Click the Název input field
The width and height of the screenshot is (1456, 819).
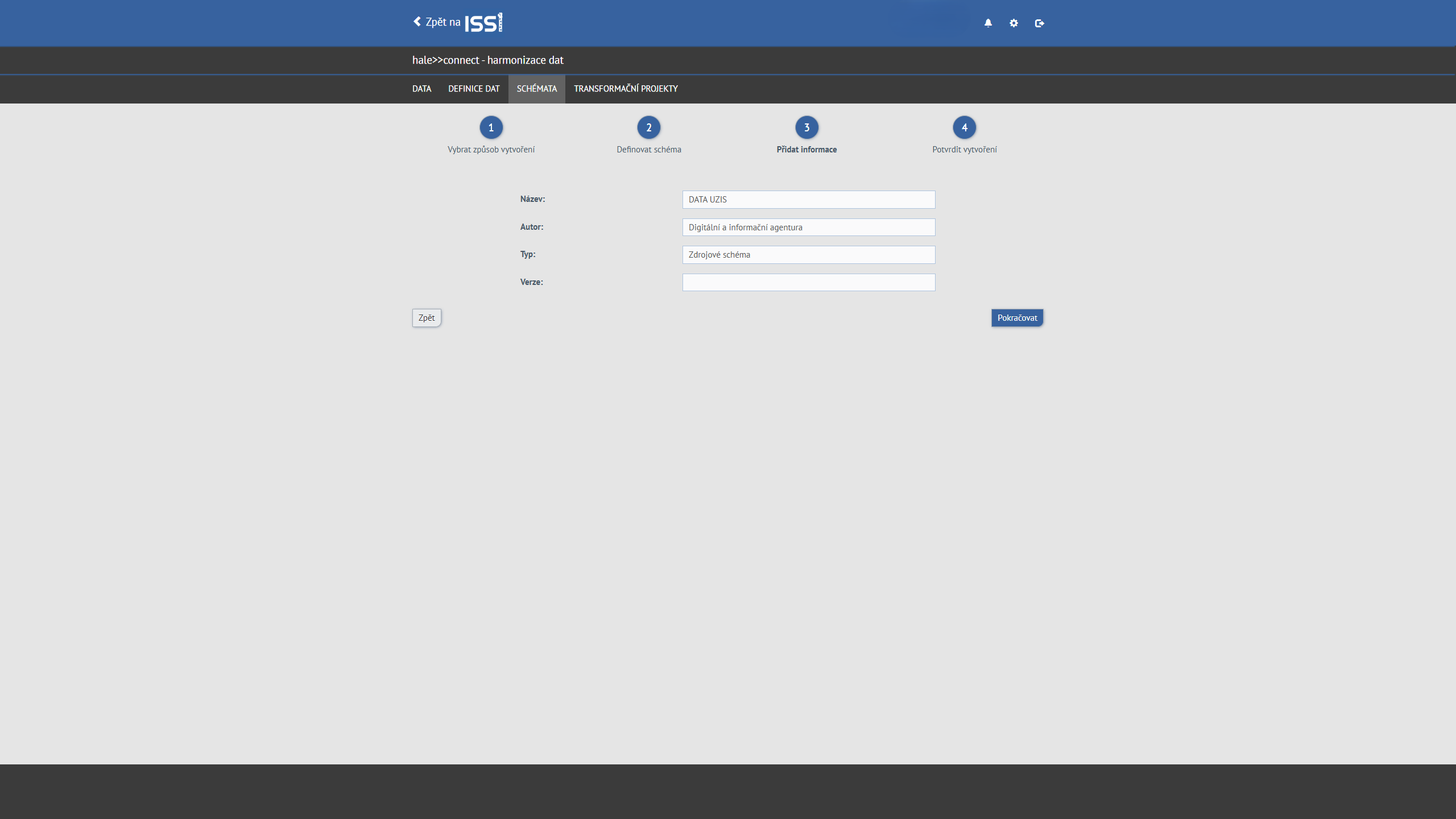click(808, 200)
